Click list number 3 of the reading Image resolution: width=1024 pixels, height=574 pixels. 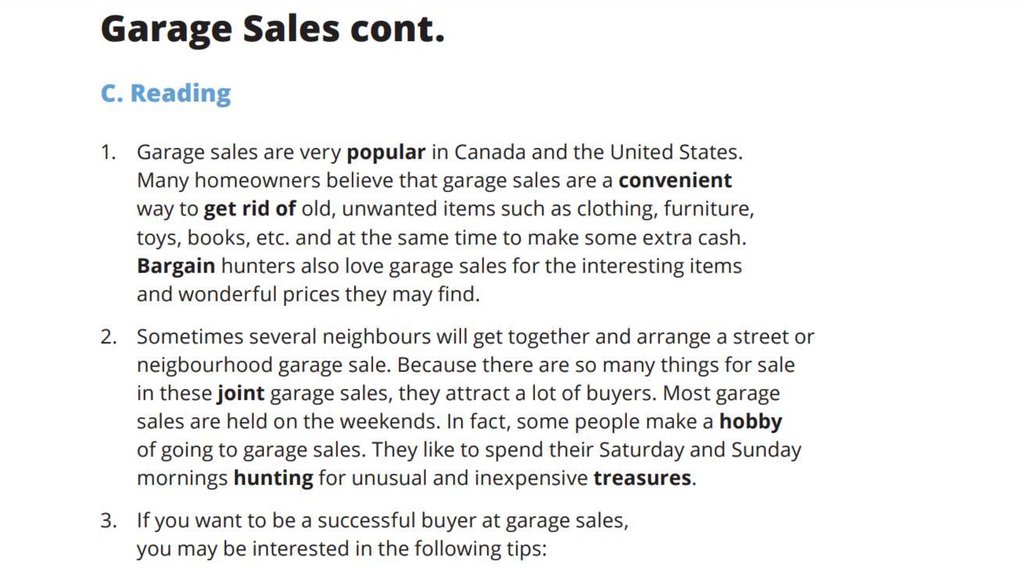point(108,521)
